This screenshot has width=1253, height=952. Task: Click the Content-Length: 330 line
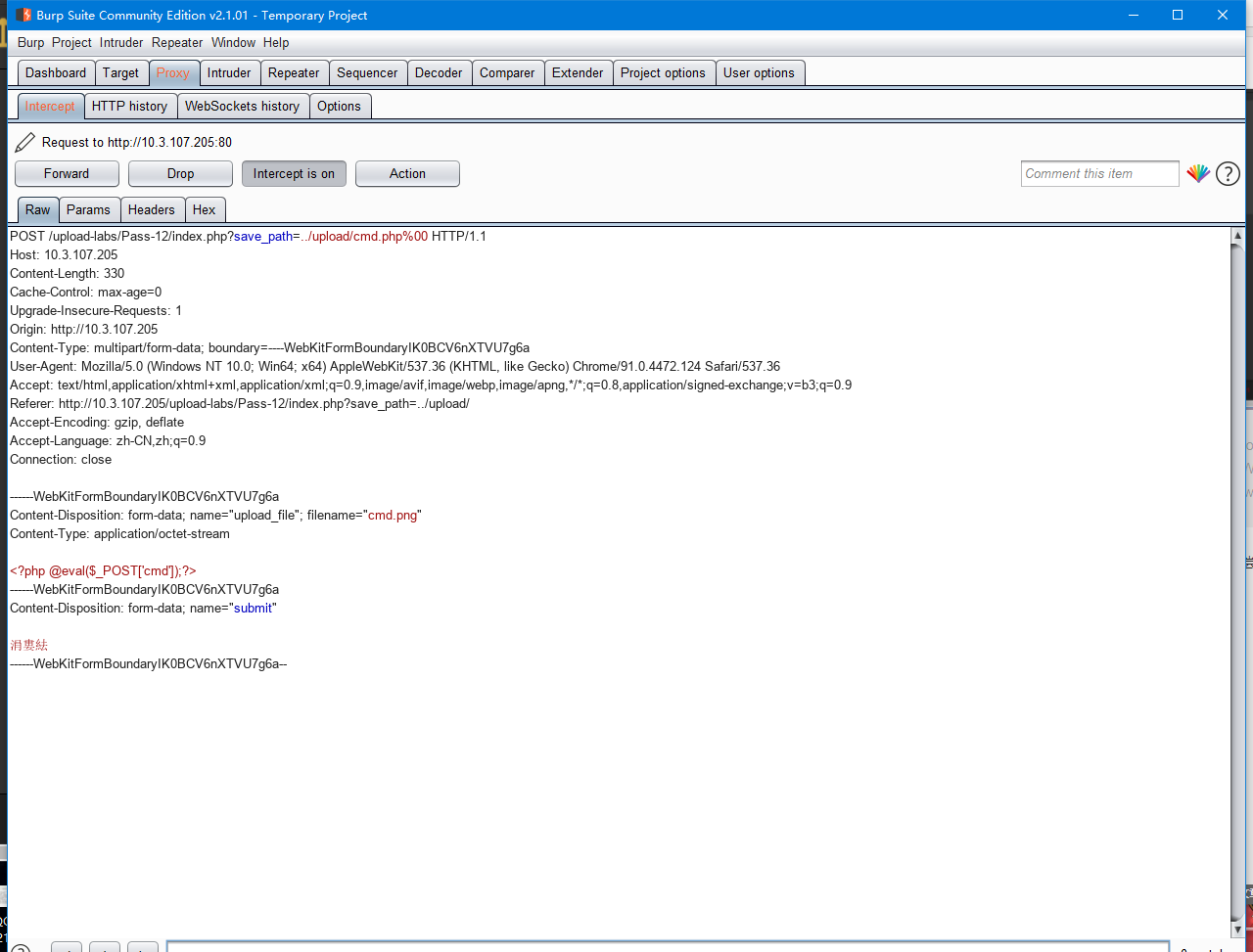[67, 273]
